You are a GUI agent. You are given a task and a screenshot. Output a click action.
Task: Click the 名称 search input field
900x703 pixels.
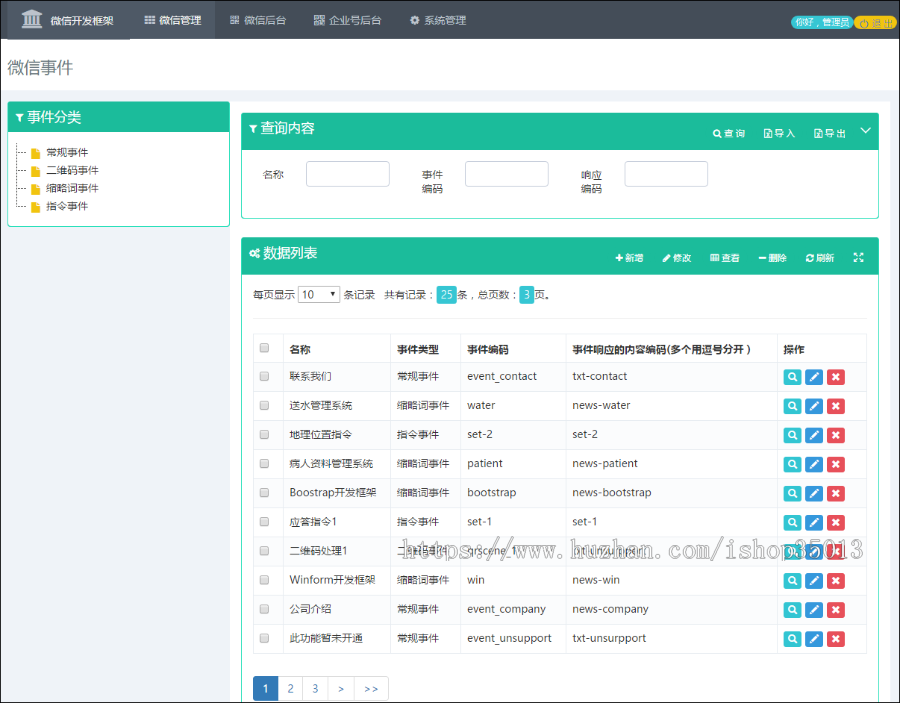point(348,173)
